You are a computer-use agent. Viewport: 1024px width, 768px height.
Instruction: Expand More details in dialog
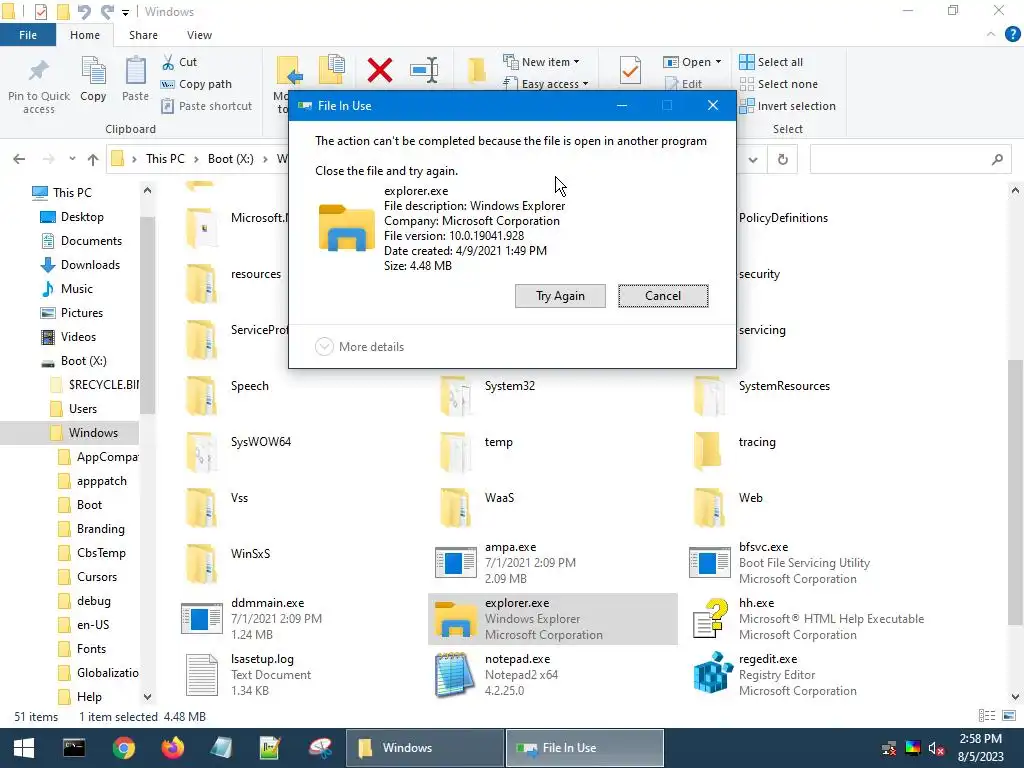point(360,347)
